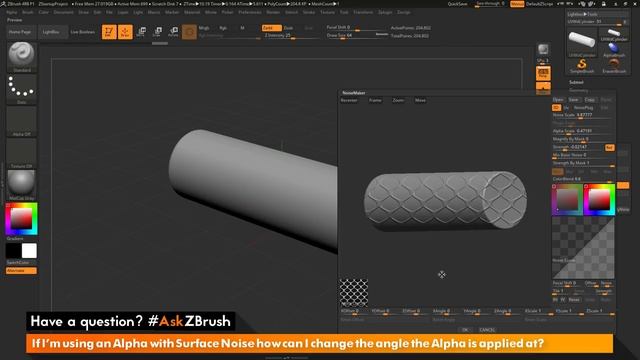640x360 pixels.
Task: Toggle the Persp perspective button
Action: click(543, 73)
